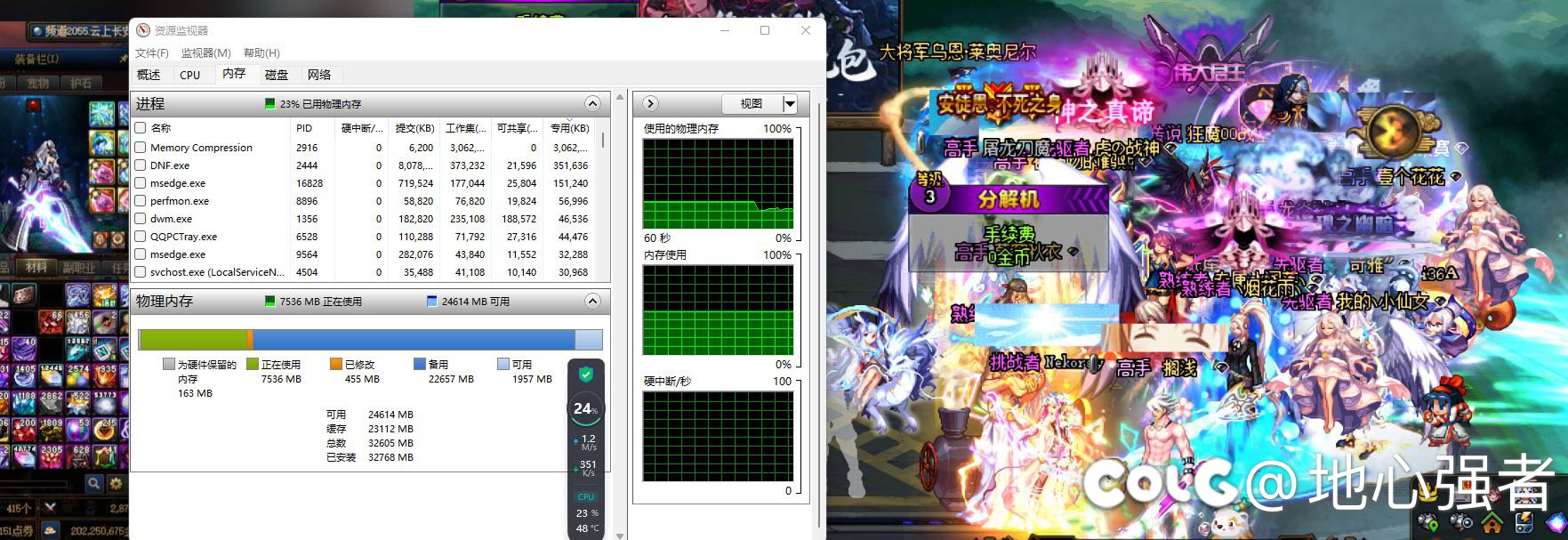Screen dimensions: 1568x540
Task: Click the inventory item labeled 2574
Action: pos(77,374)
